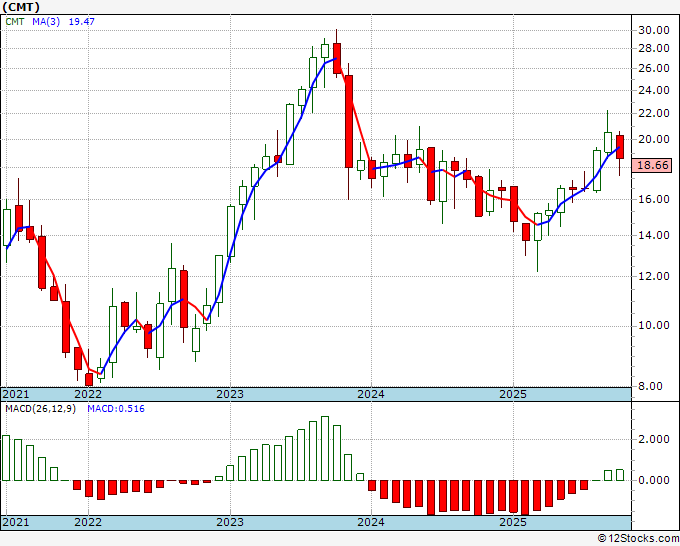The height and width of the screenshot is (546, 680).
Task: Click the 26.00 price axis label
Action: coord(654,68)
